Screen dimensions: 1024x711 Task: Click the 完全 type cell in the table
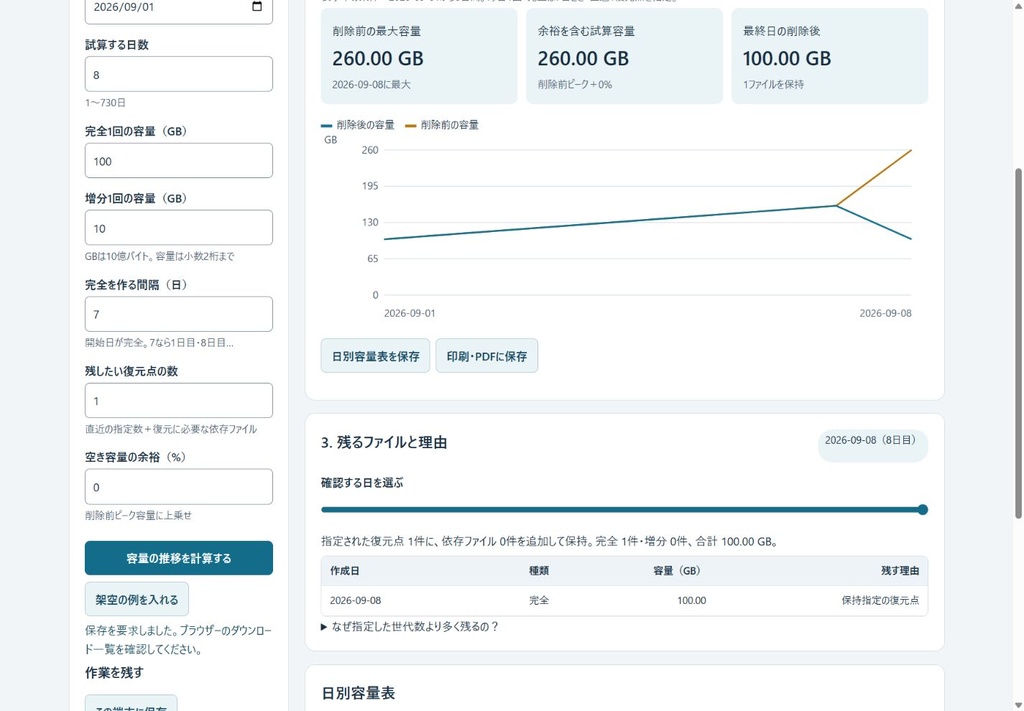[x=539, y=601]
